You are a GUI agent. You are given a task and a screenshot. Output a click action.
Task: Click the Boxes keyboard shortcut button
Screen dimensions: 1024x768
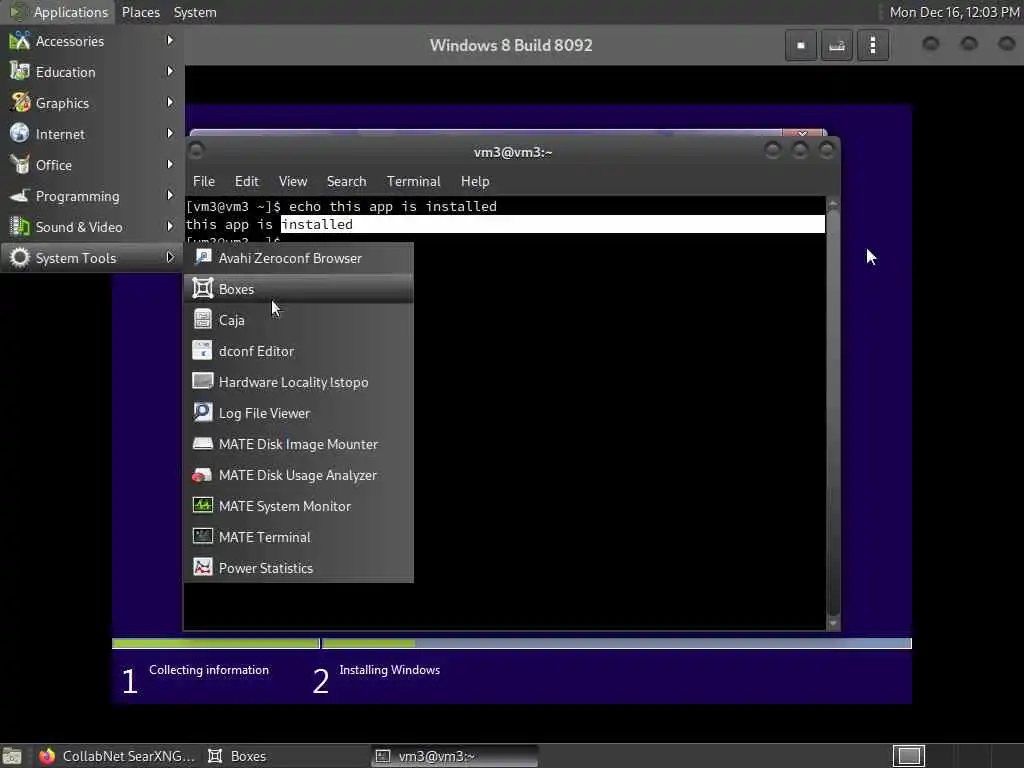(837, 45)
